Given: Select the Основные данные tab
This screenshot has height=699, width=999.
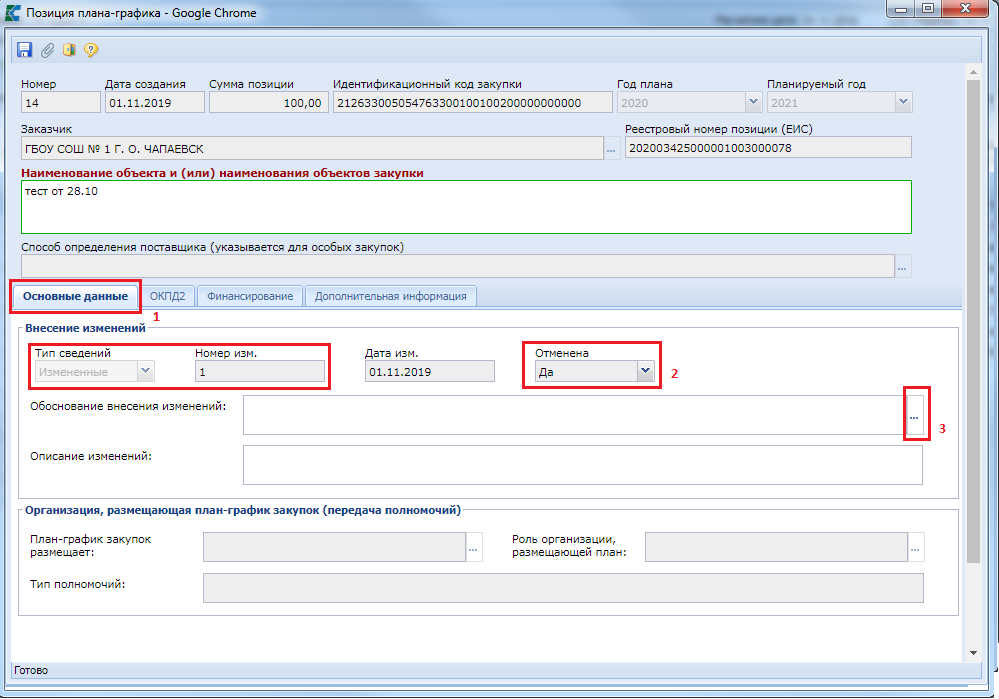Looking at the screenshot, I should [x=76, y=296].
